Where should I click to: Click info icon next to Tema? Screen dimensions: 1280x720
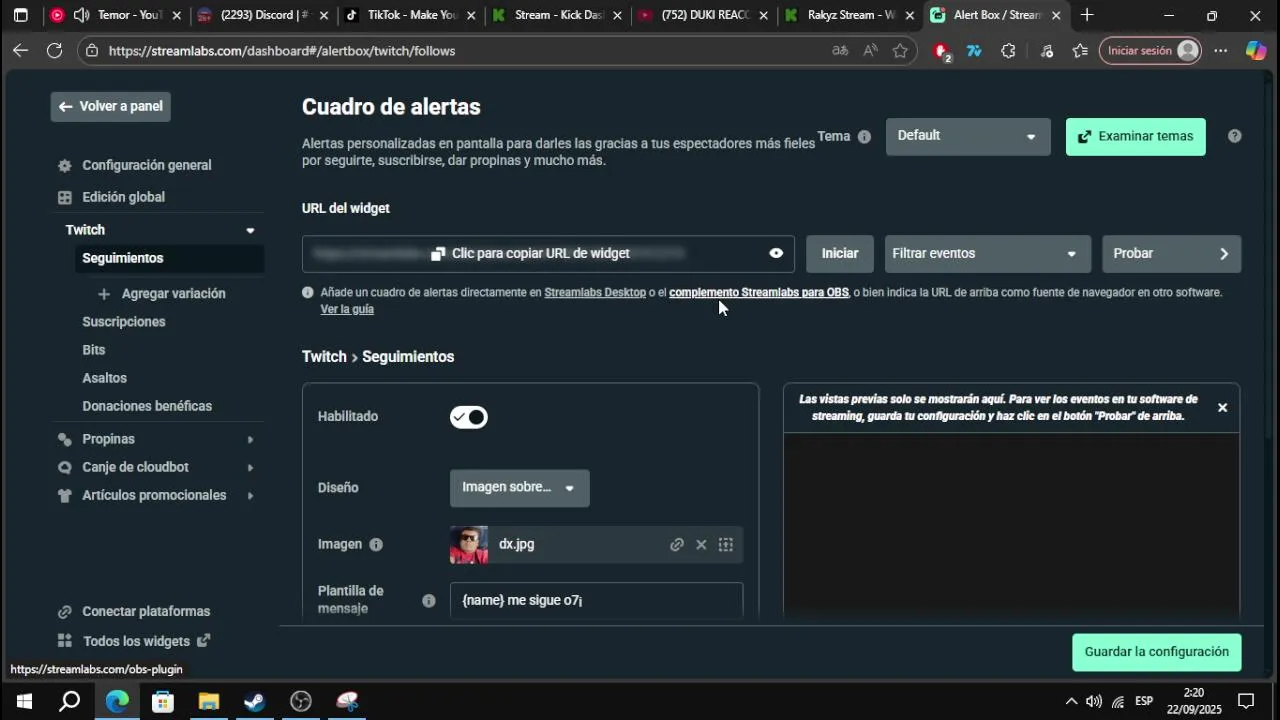(864, 137)
